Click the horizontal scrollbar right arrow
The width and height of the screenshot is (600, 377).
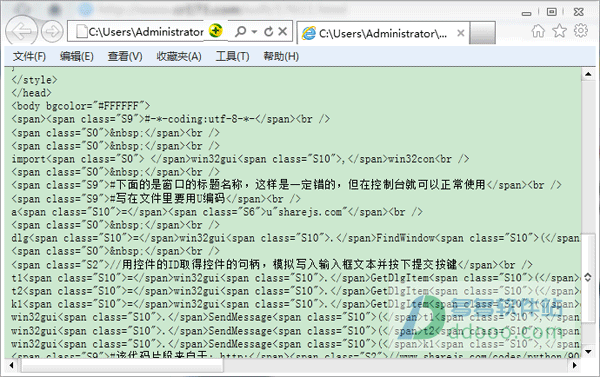575,366
